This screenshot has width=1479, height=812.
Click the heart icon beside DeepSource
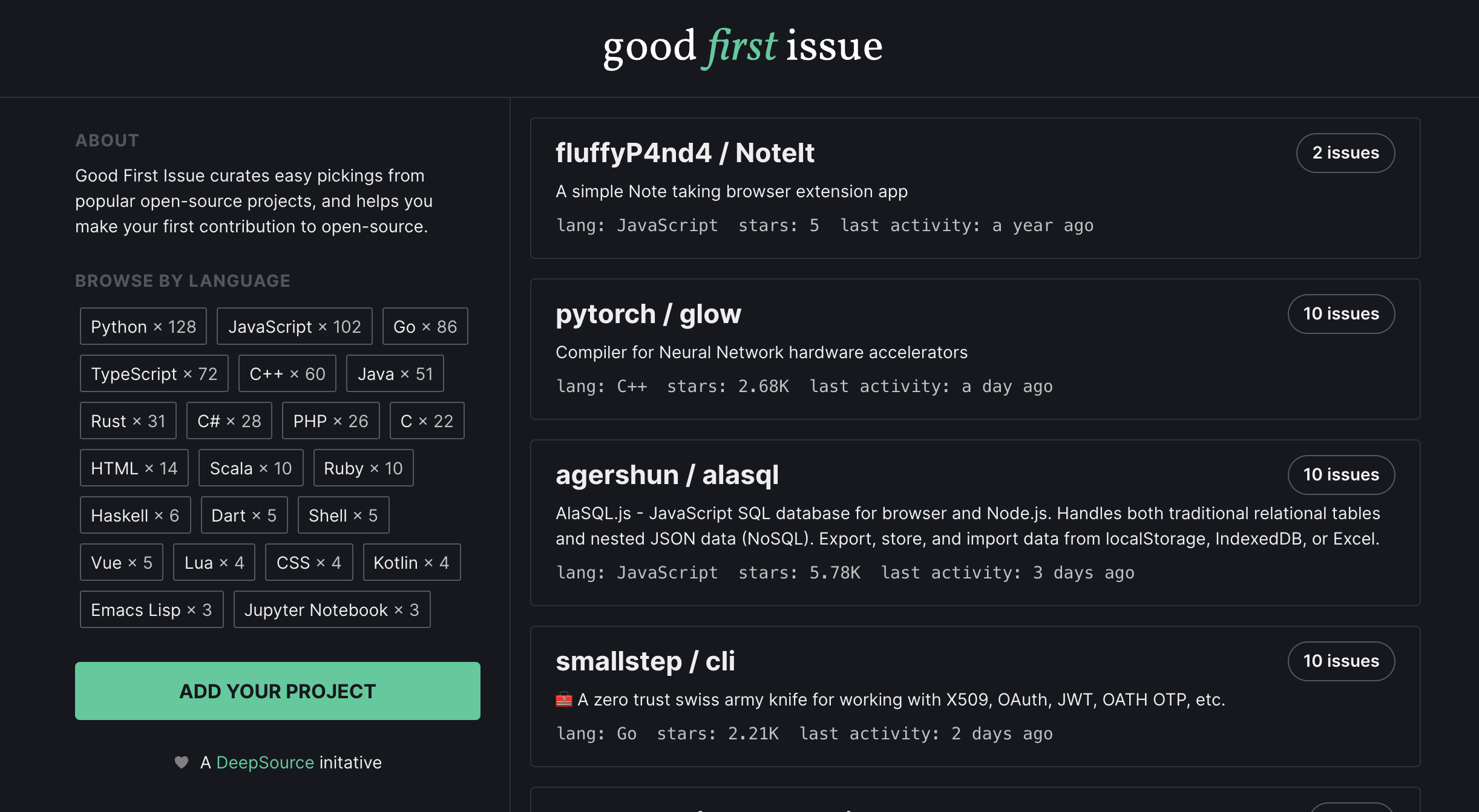181,762
